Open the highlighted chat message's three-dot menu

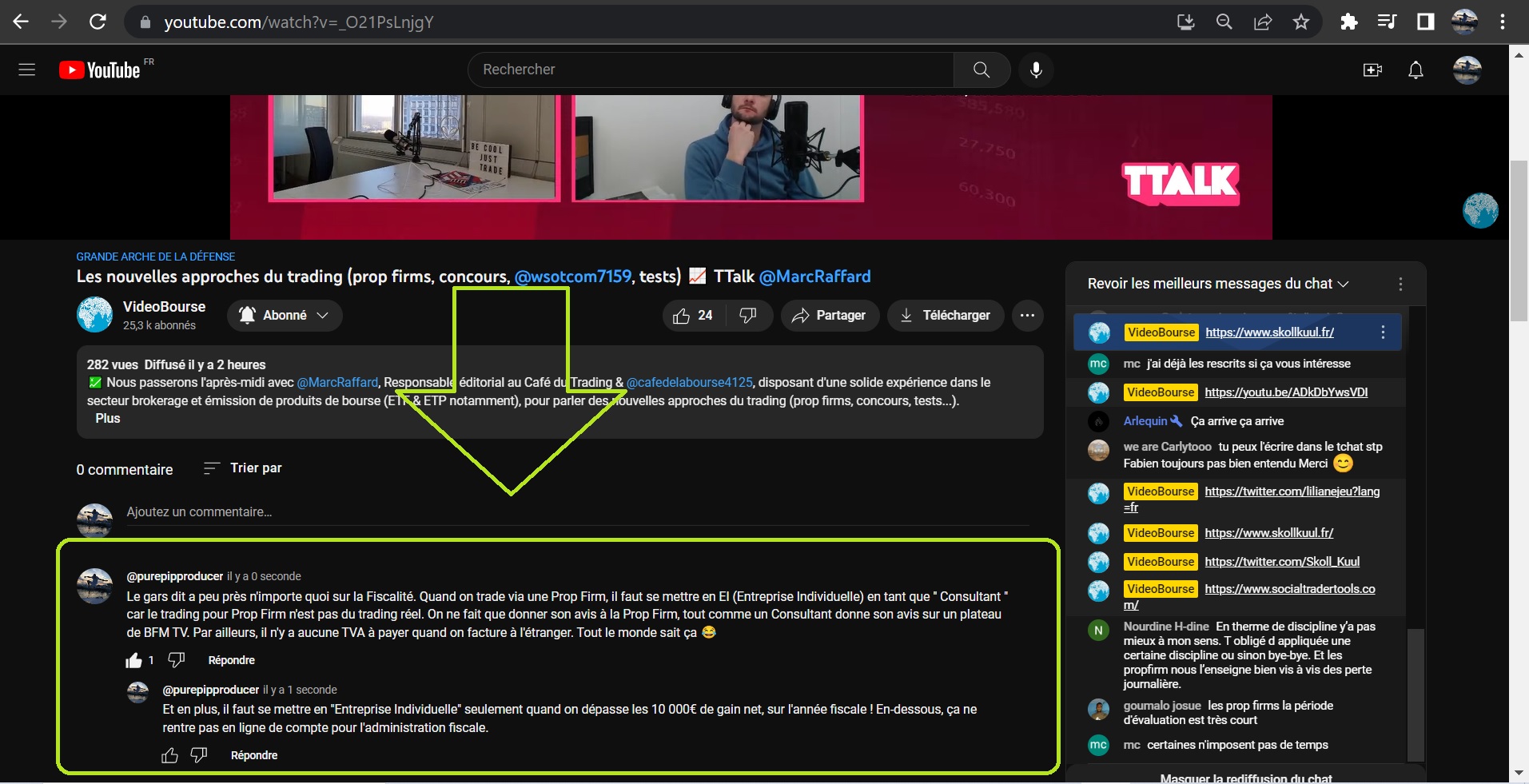[1383, 332]
